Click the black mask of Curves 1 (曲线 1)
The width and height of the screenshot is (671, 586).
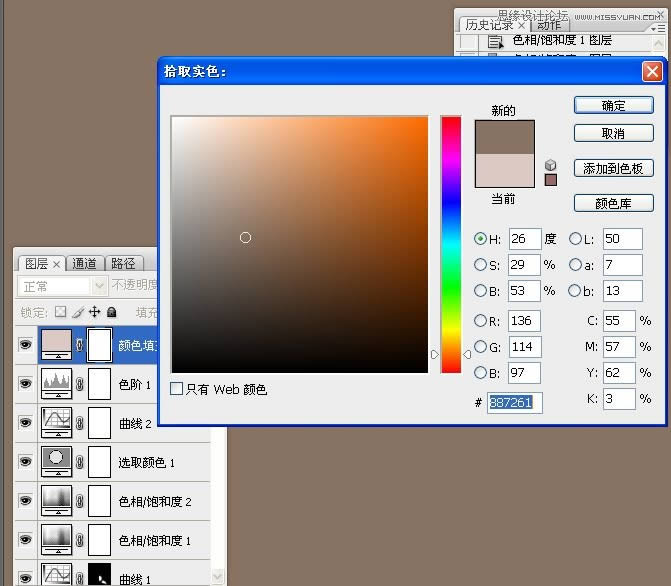pyautogui.click(x=99, y=574)
